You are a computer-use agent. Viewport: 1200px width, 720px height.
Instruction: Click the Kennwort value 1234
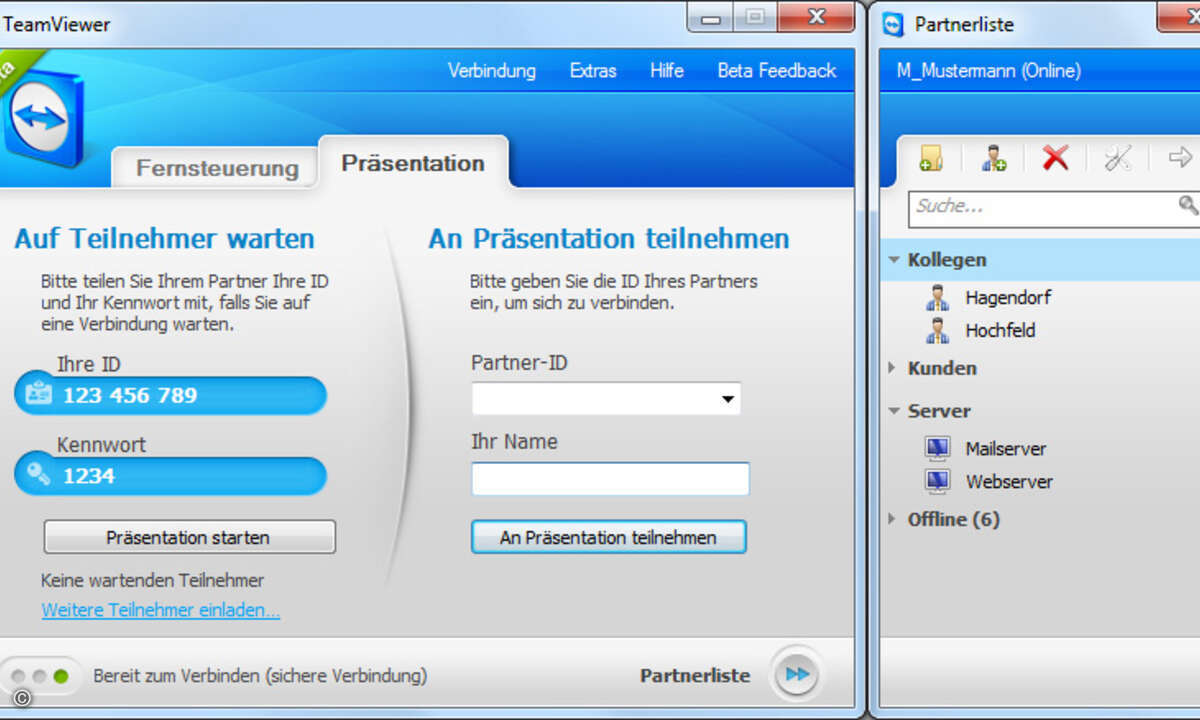(89, 476)
